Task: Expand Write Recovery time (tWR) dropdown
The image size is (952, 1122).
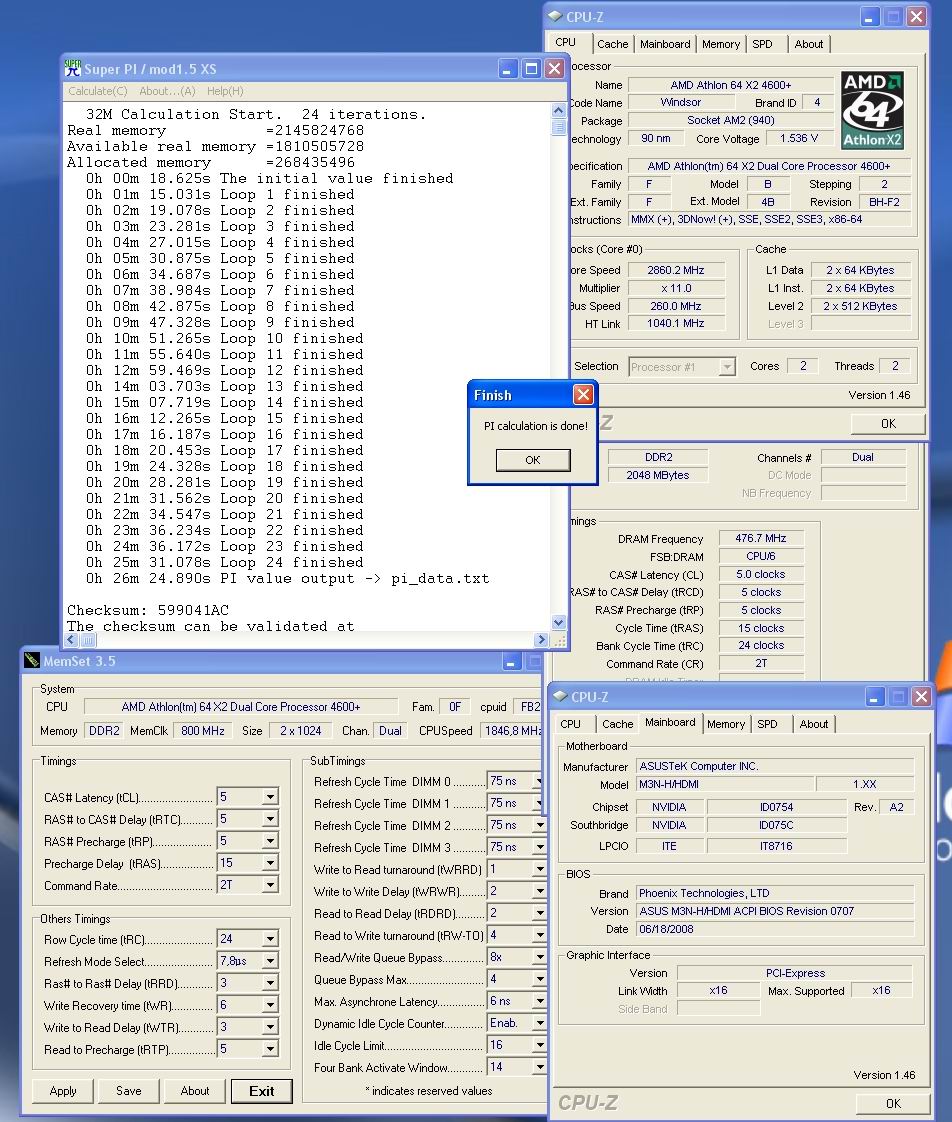Action: 270,1005
